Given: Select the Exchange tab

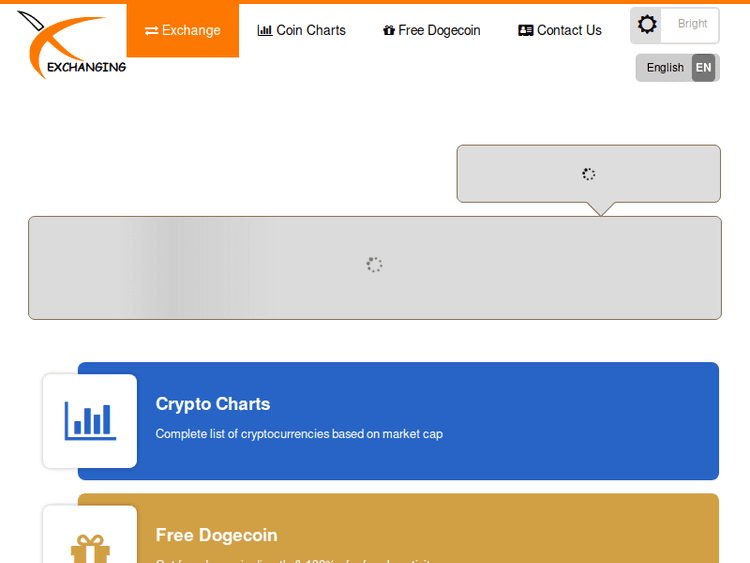Looking at the screenshot, I should coord(183,30).
